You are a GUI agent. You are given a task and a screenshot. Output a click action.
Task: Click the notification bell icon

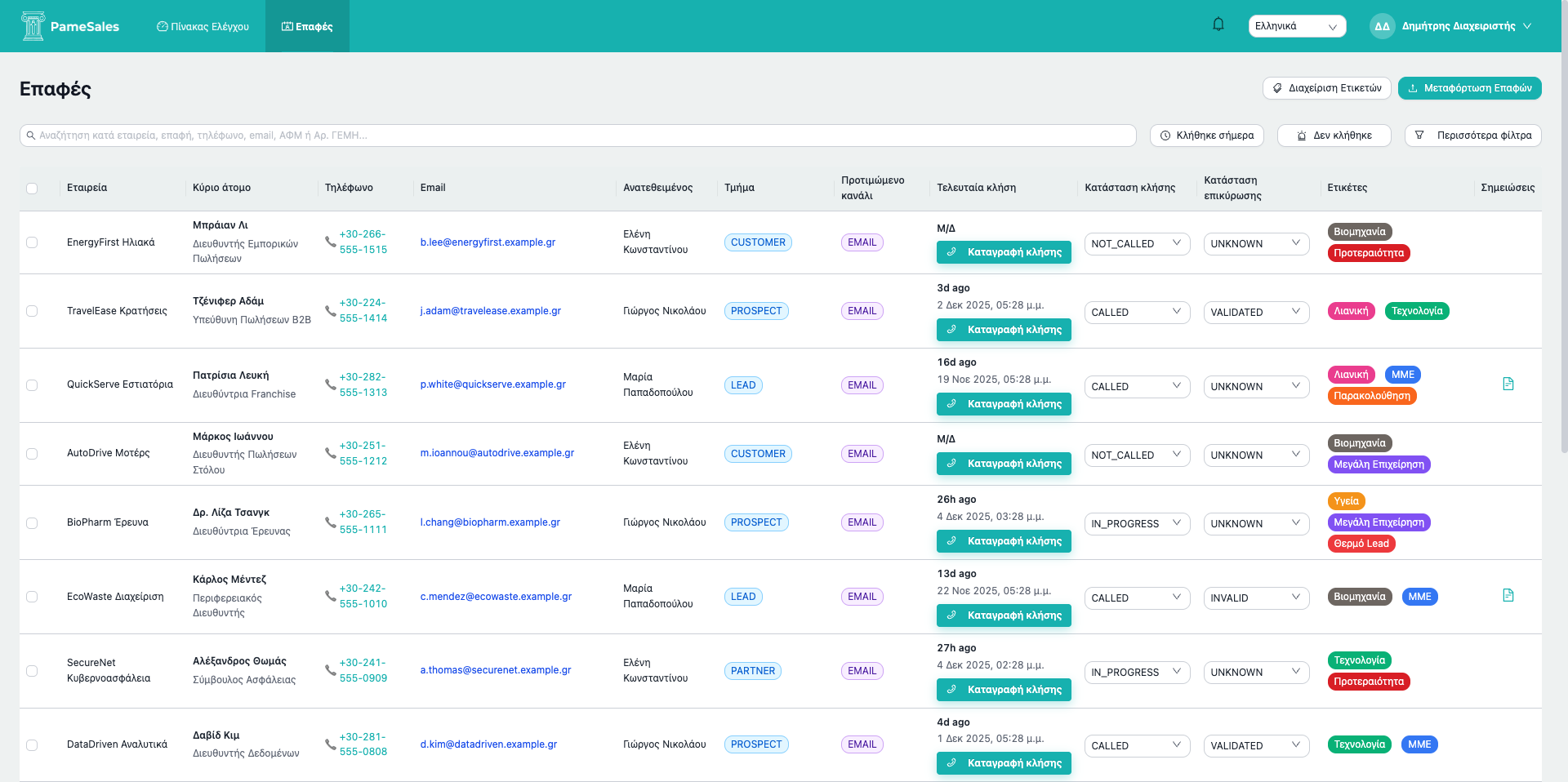point(1218,24)
